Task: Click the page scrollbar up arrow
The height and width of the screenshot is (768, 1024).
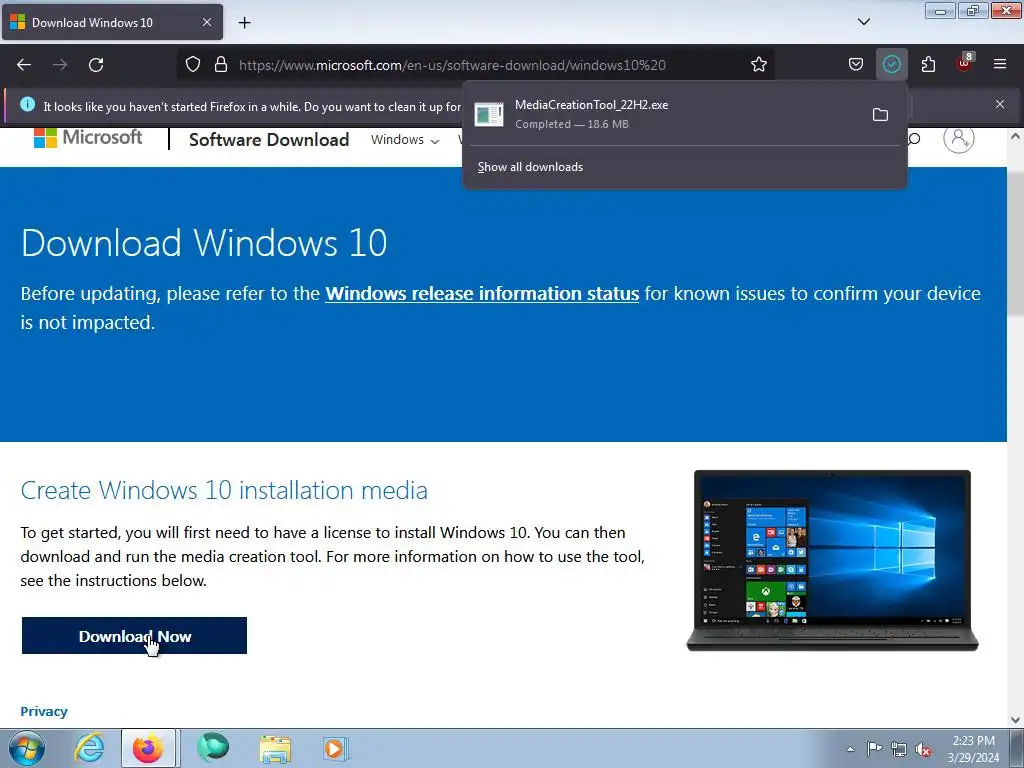Action: tap(1015, 137)
